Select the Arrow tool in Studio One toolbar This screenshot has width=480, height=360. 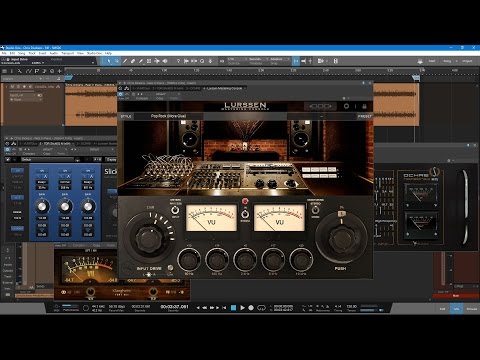pyautogui.click(x=108, y=61)
